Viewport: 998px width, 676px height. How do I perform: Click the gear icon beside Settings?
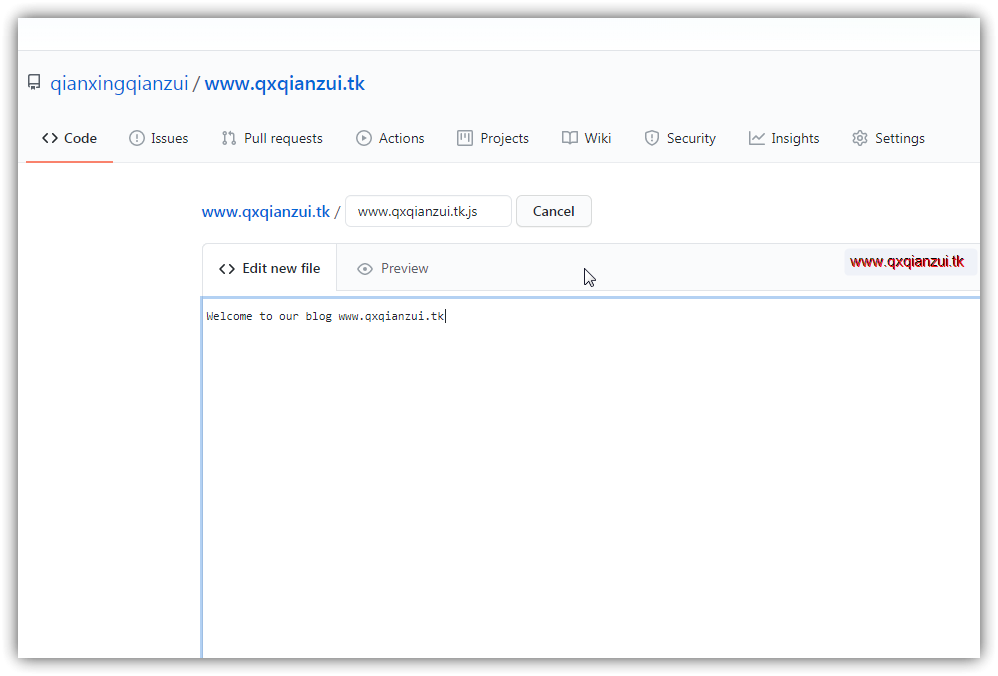tap(859, 138)
